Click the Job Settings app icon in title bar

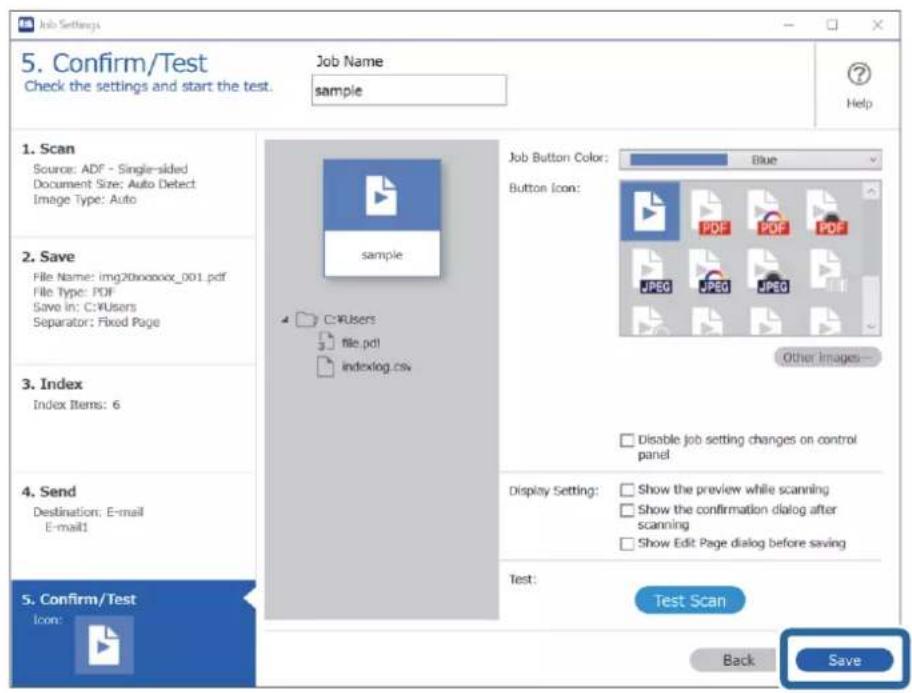(x=26, y=24)
